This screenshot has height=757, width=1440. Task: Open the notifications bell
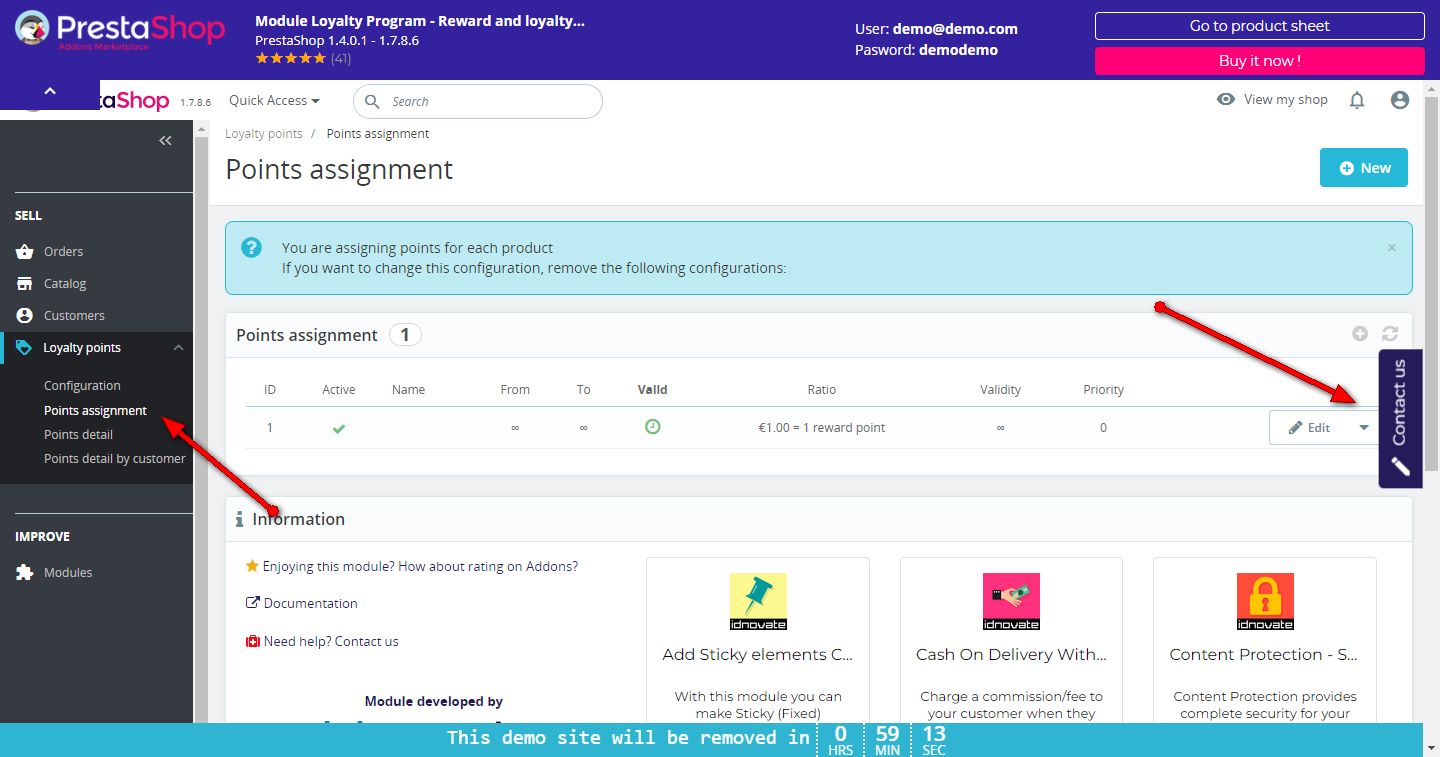click(1357, 100)
